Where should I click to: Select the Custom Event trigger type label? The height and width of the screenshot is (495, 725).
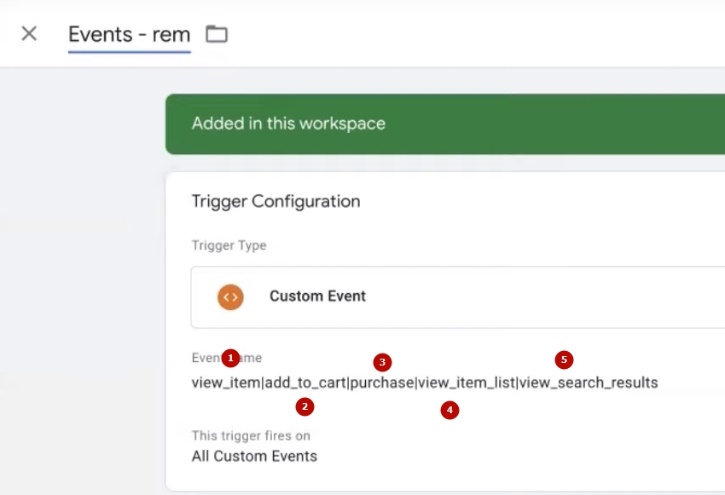(x=317, y=296)
